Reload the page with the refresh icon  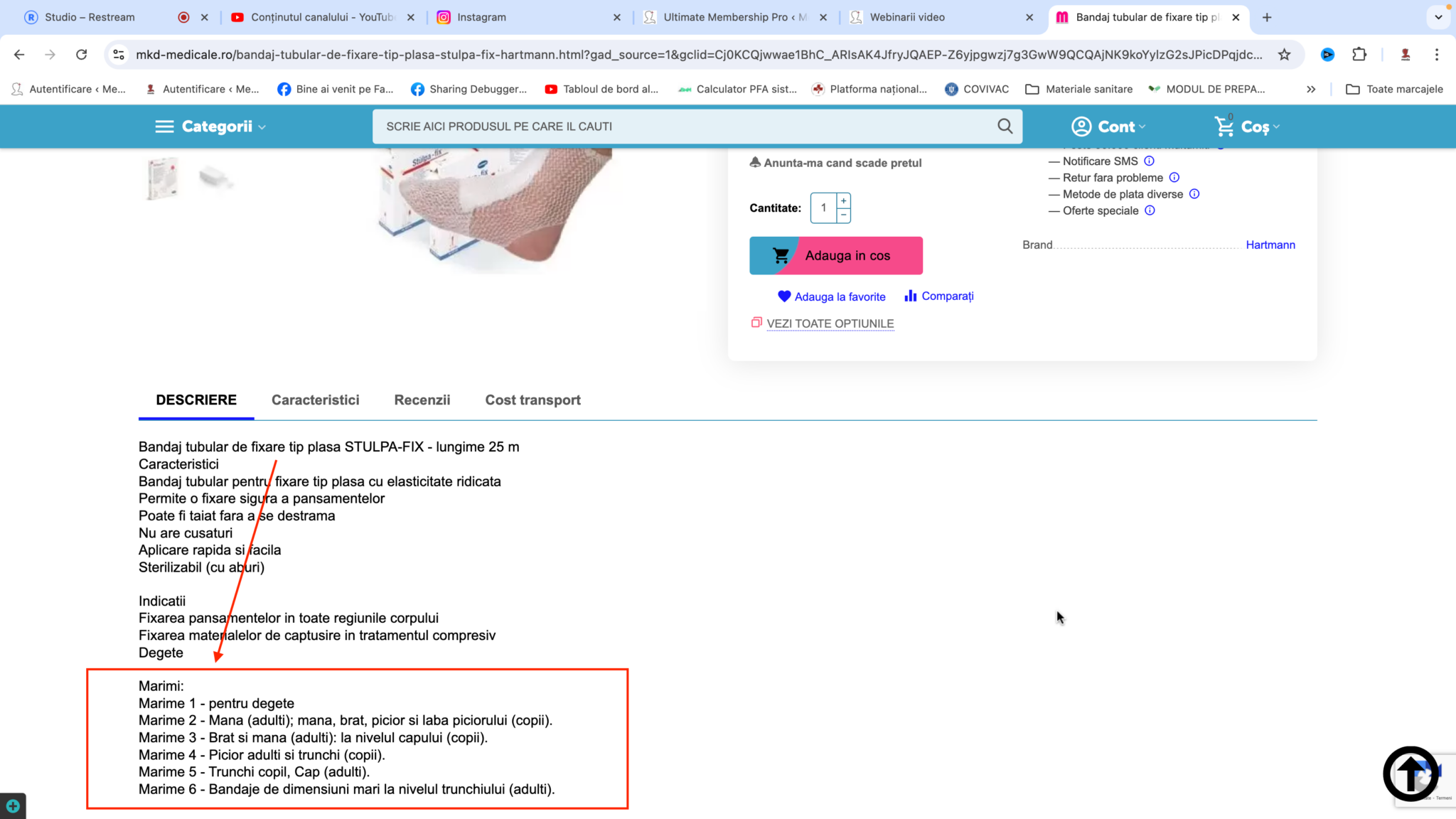coord(82,55)
